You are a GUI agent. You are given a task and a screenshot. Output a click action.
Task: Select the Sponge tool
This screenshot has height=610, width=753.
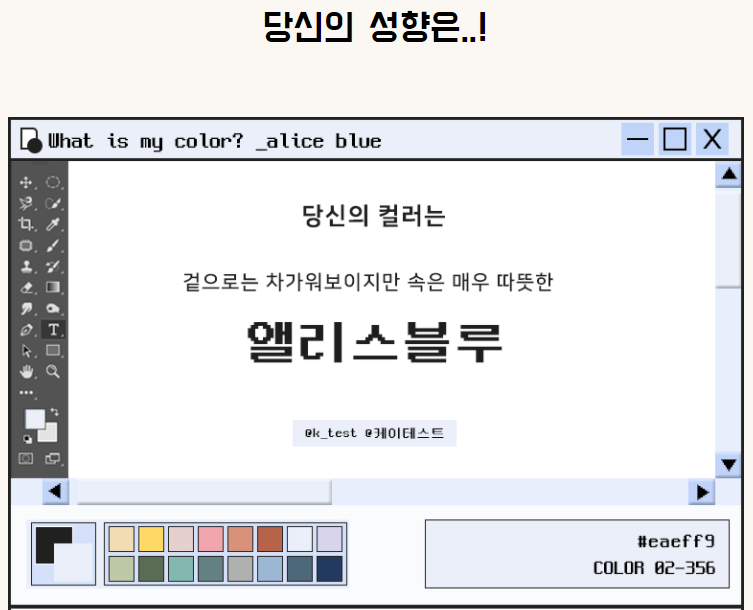[53, 308]
